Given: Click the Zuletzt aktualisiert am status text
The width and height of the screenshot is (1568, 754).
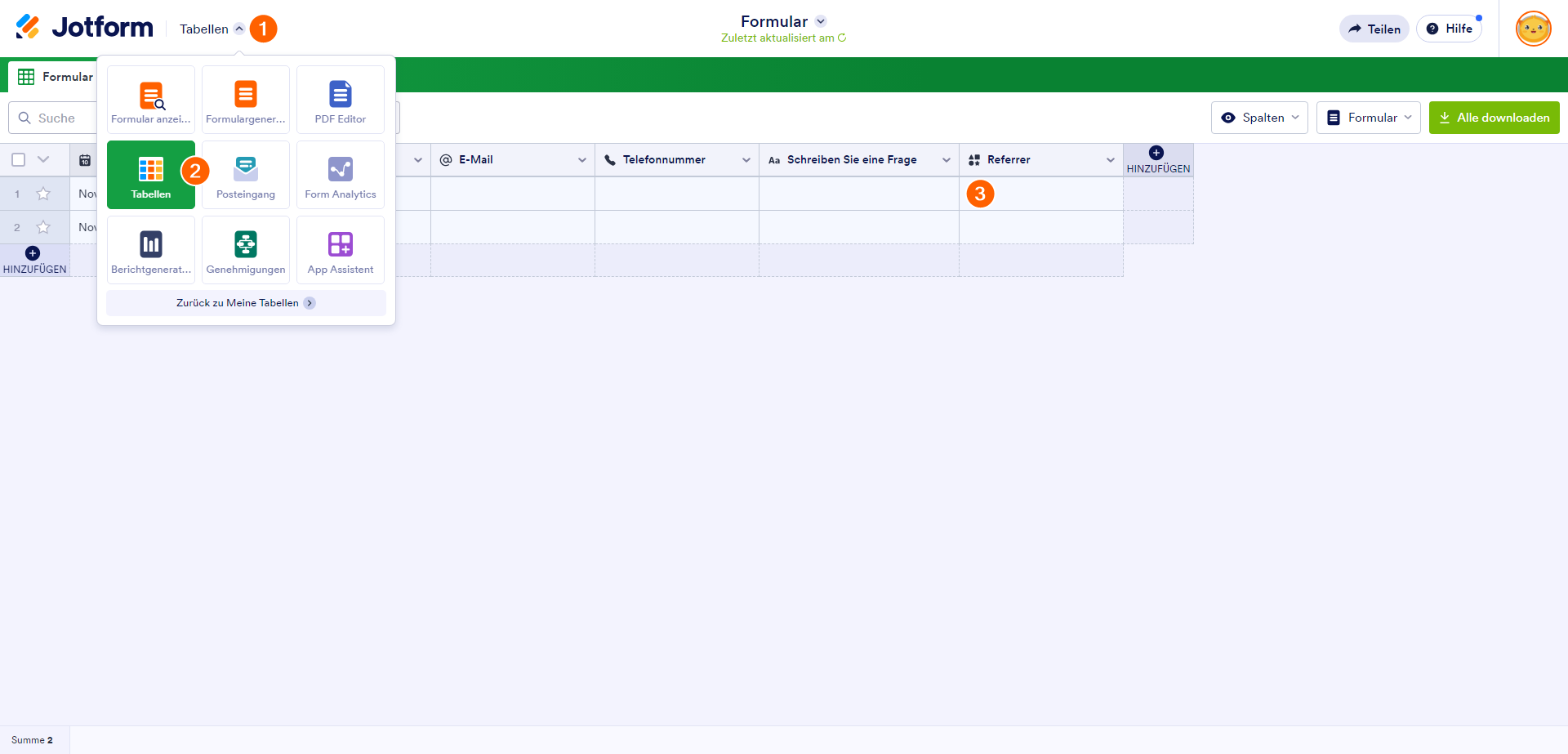Looking at the screenshot, I should click(777, 38).
